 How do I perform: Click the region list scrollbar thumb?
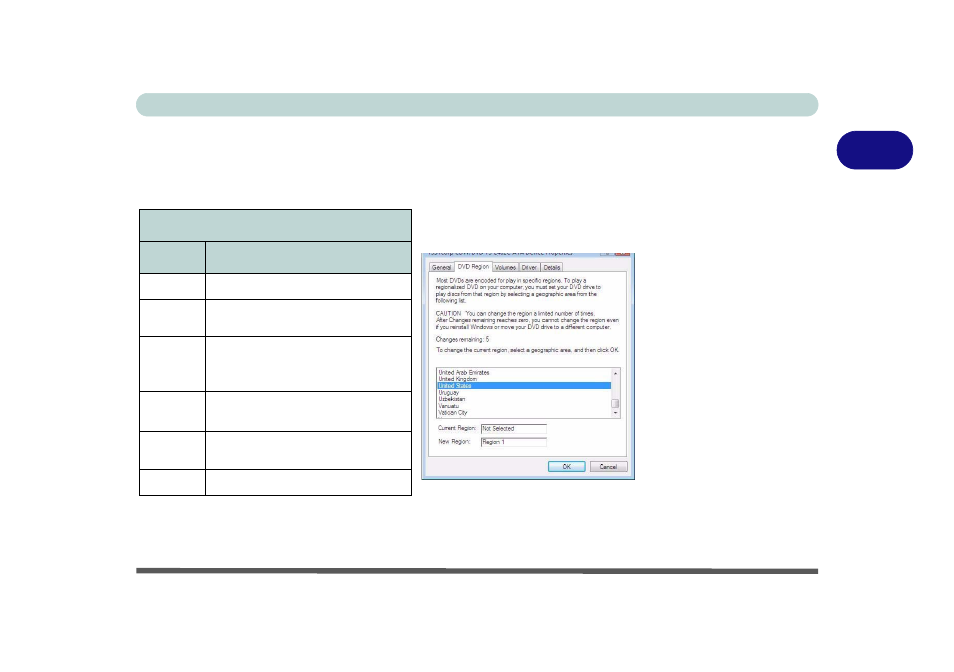(616, 403)
